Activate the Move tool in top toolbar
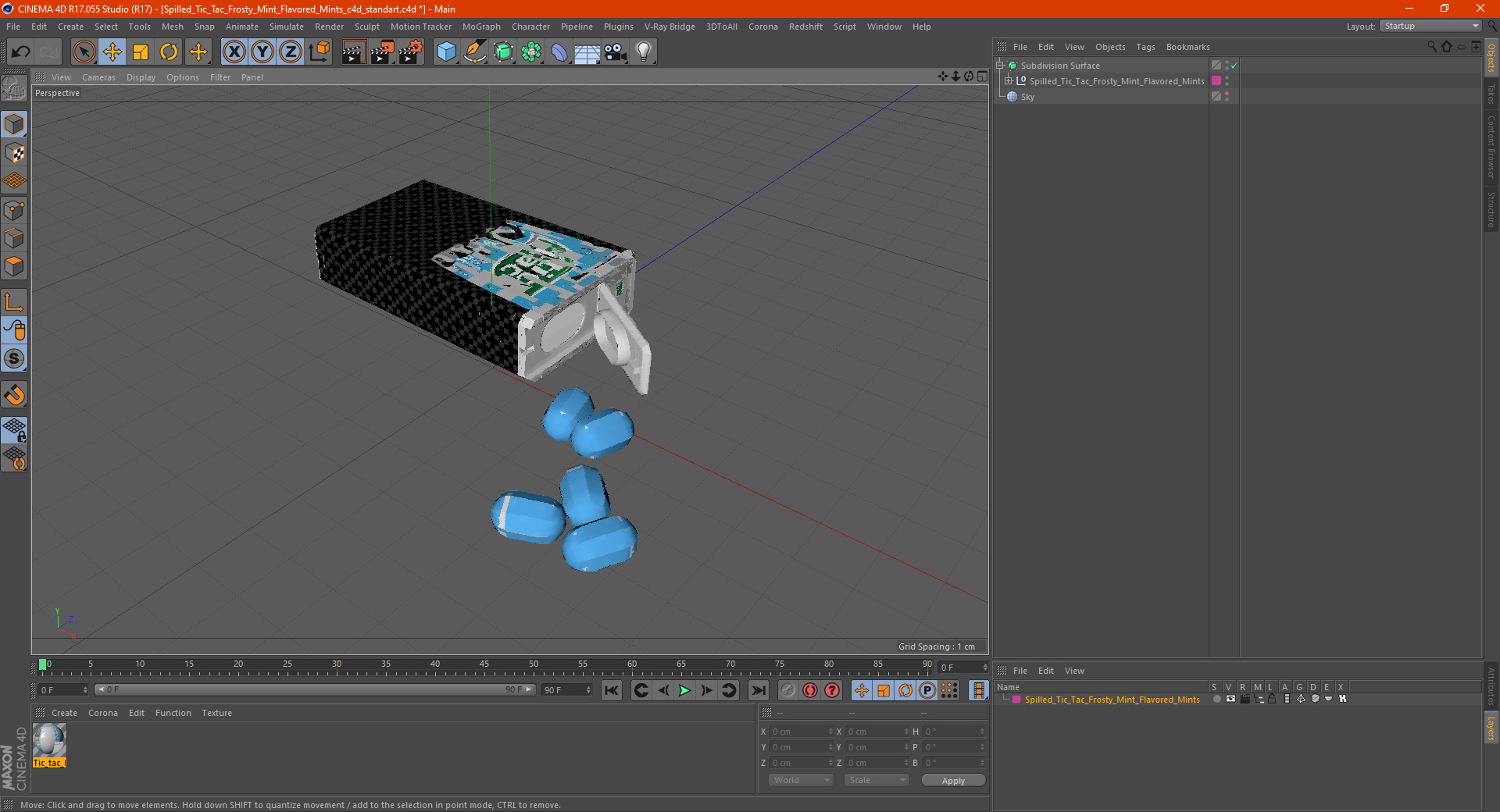This screenshot has height=812, width=1500. click(112, 52)
